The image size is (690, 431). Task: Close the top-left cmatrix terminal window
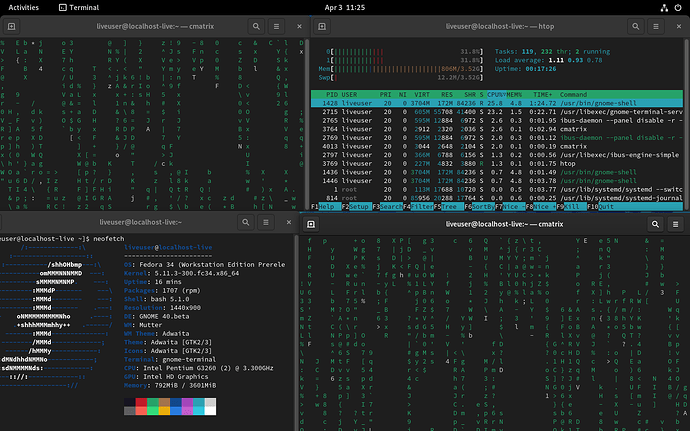299,26
